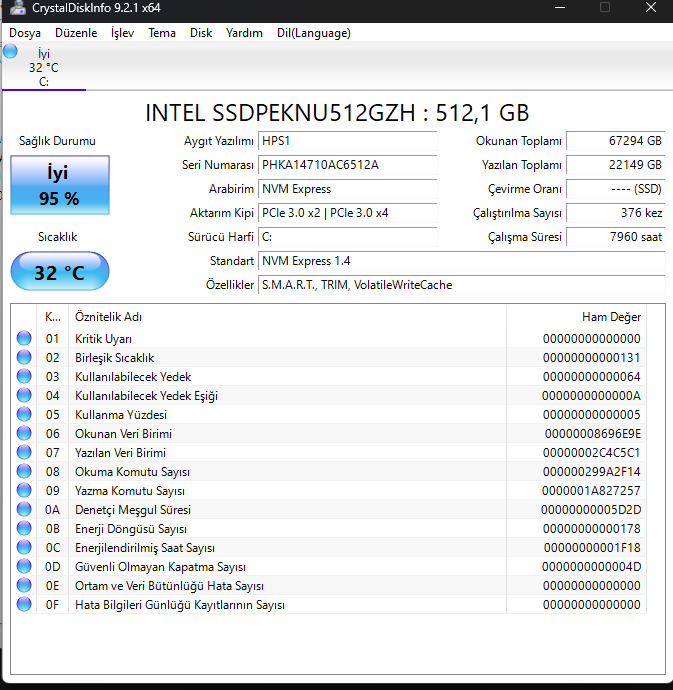Click status orb beside Birleşik Sıcaklık row
673x690 pixels.
coord(24,358)
